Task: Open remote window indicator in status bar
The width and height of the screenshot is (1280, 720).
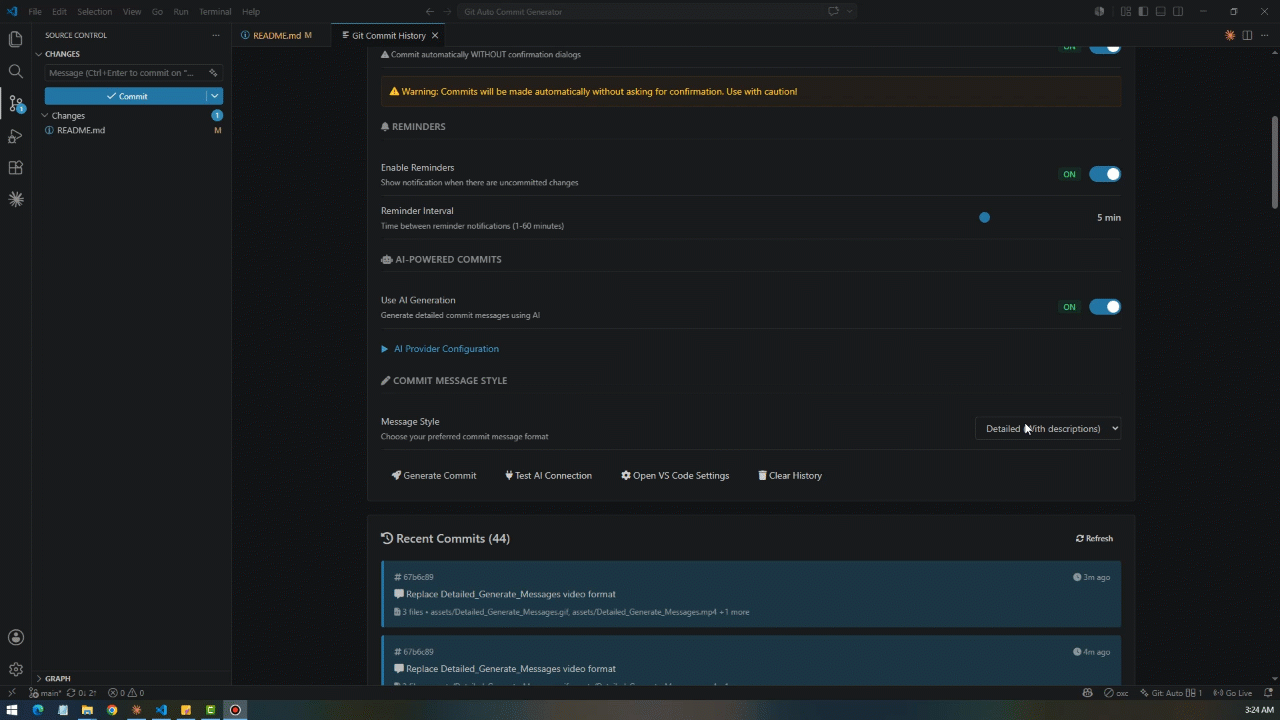Action: pos(12,692)
